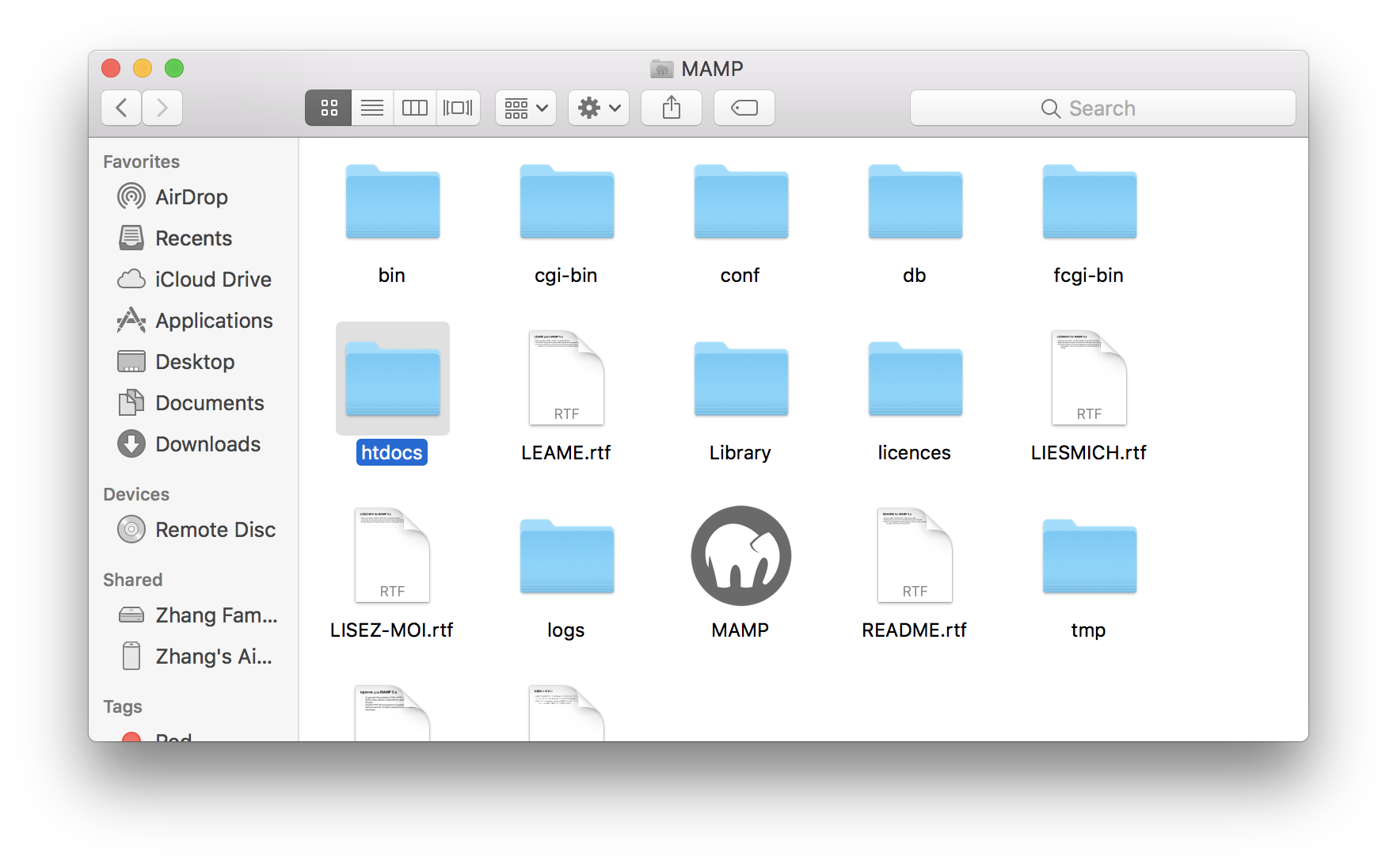The height and width of the screenshot is (868, 1397).
Task: Click the Search input field
Action: (1102, 108)
